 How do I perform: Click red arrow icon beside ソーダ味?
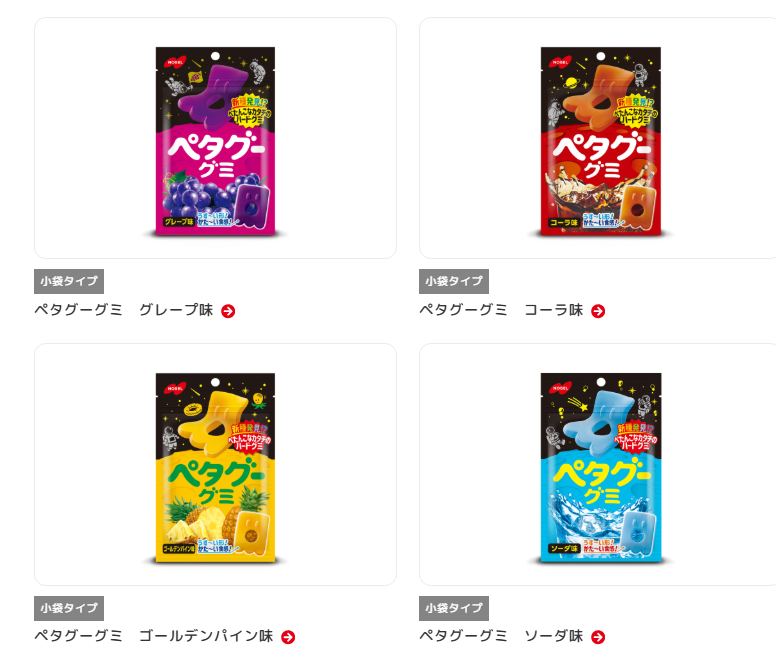point(598,637)
